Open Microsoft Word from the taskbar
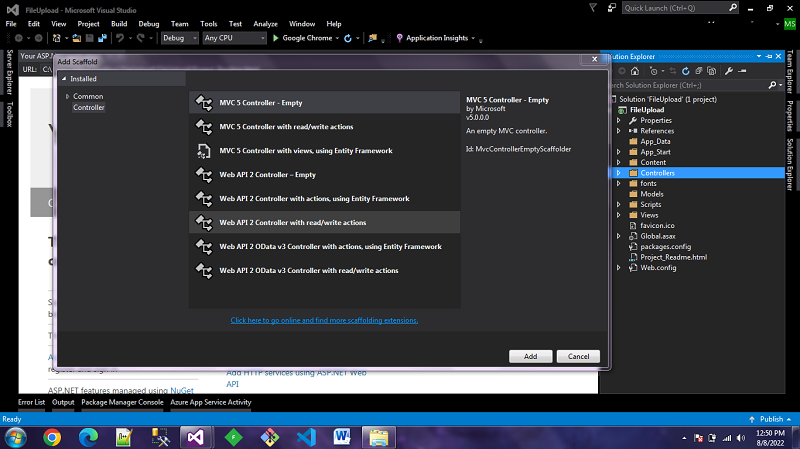This screenshot has height=449, width=800. [342, 437]
